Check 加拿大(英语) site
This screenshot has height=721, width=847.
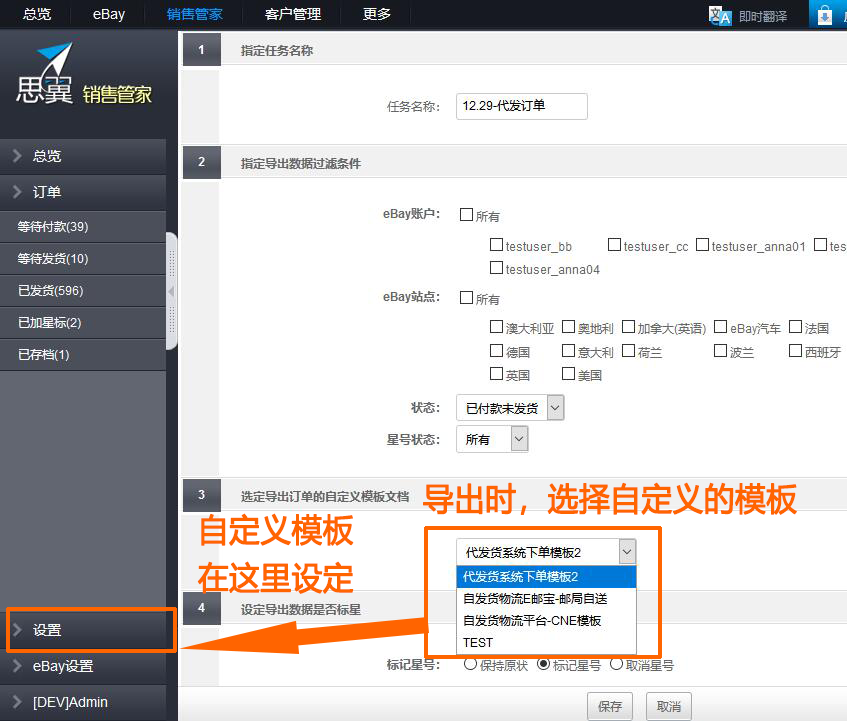(x=628, y=327)
